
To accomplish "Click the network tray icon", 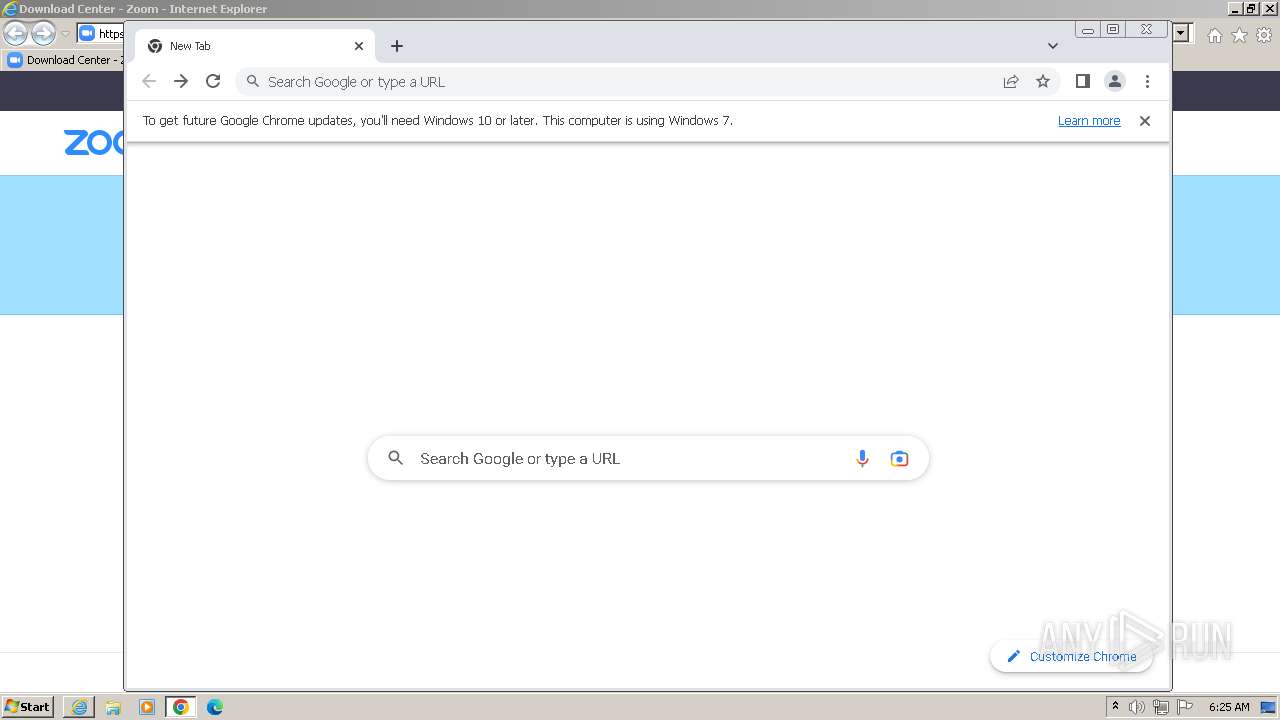I will click(x=1161, y=707).
